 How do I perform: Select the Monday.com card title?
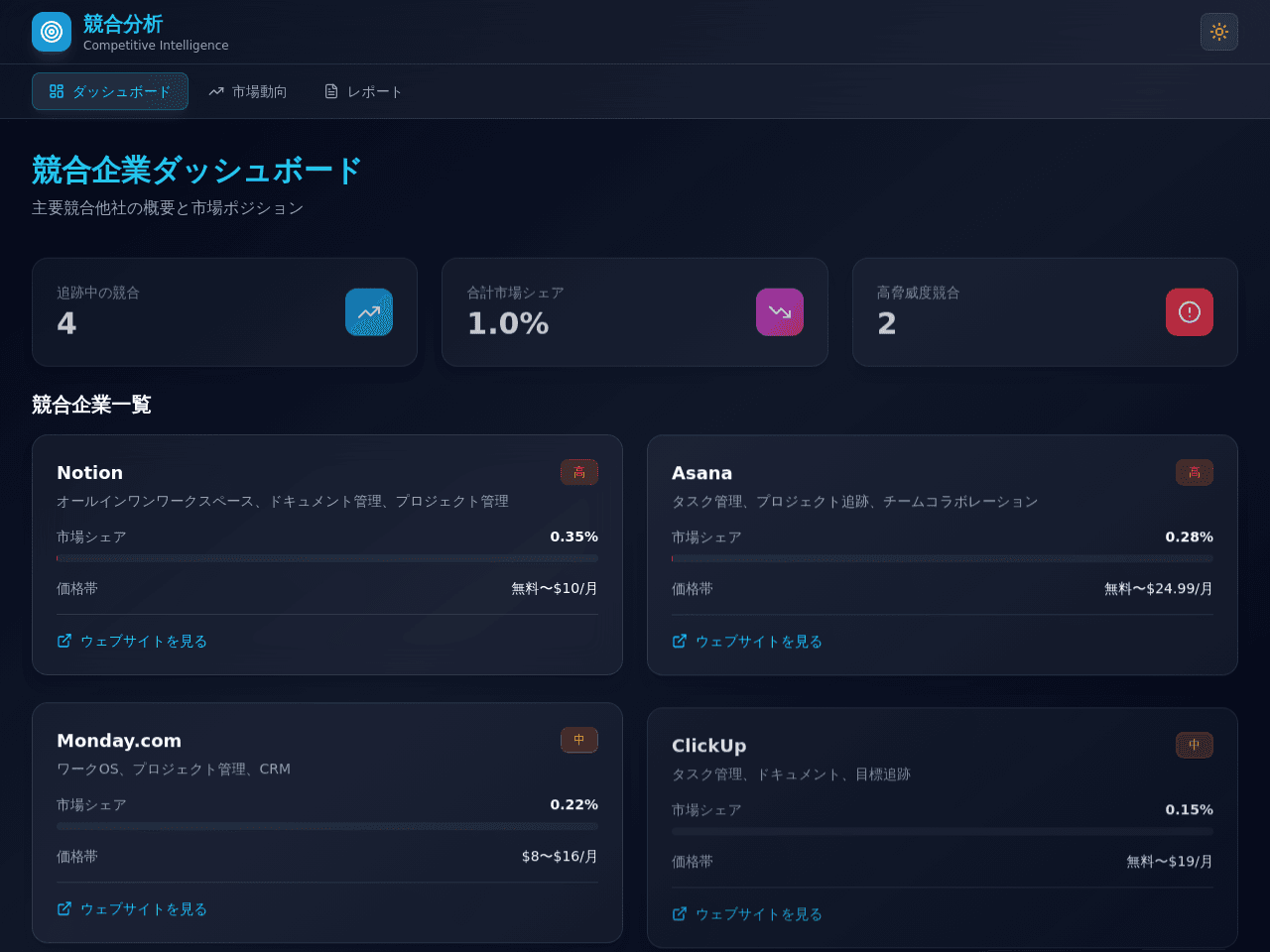pyautogui.click(x=119, y=741)
